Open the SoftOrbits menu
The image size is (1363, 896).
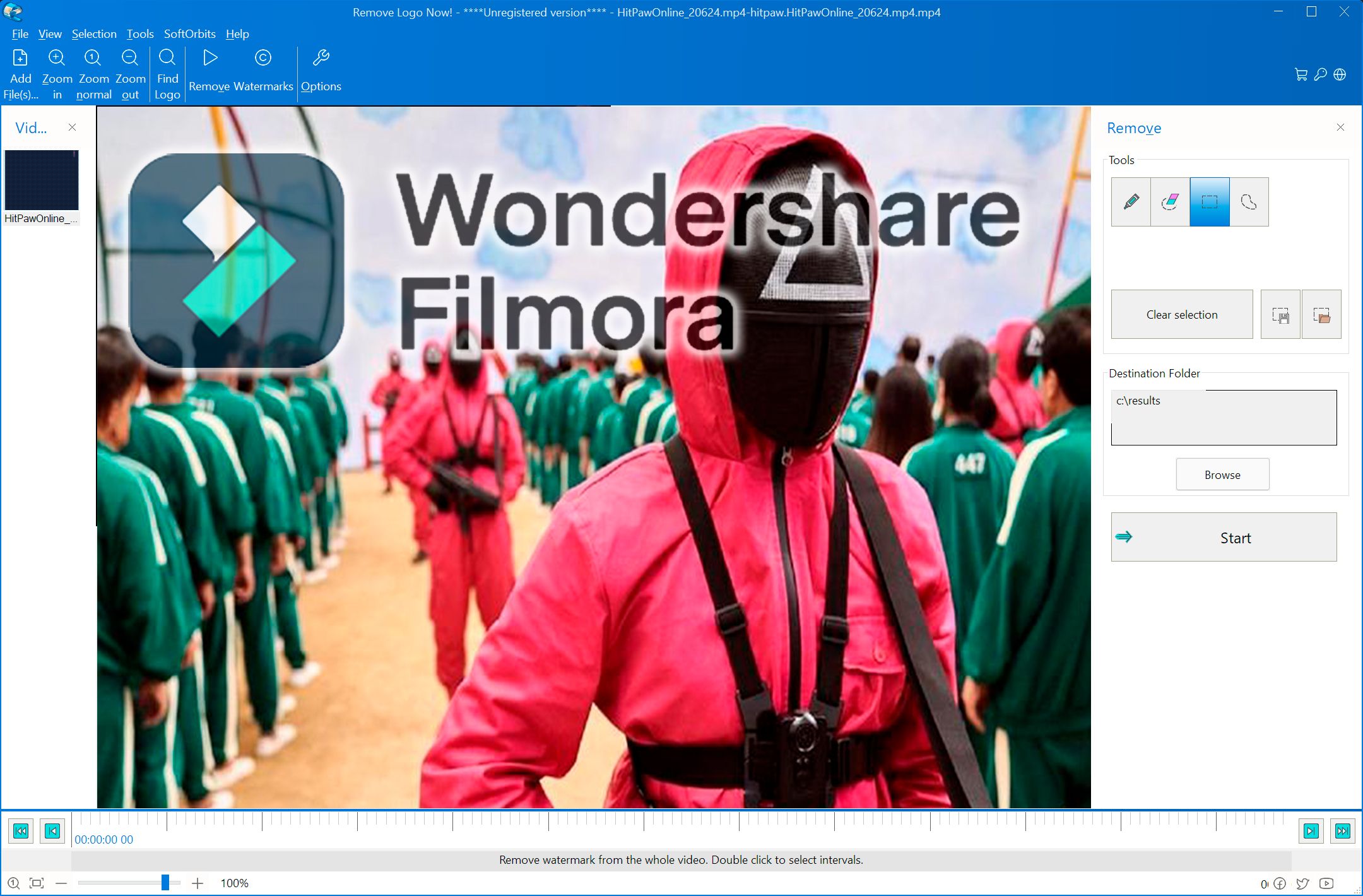189,33
